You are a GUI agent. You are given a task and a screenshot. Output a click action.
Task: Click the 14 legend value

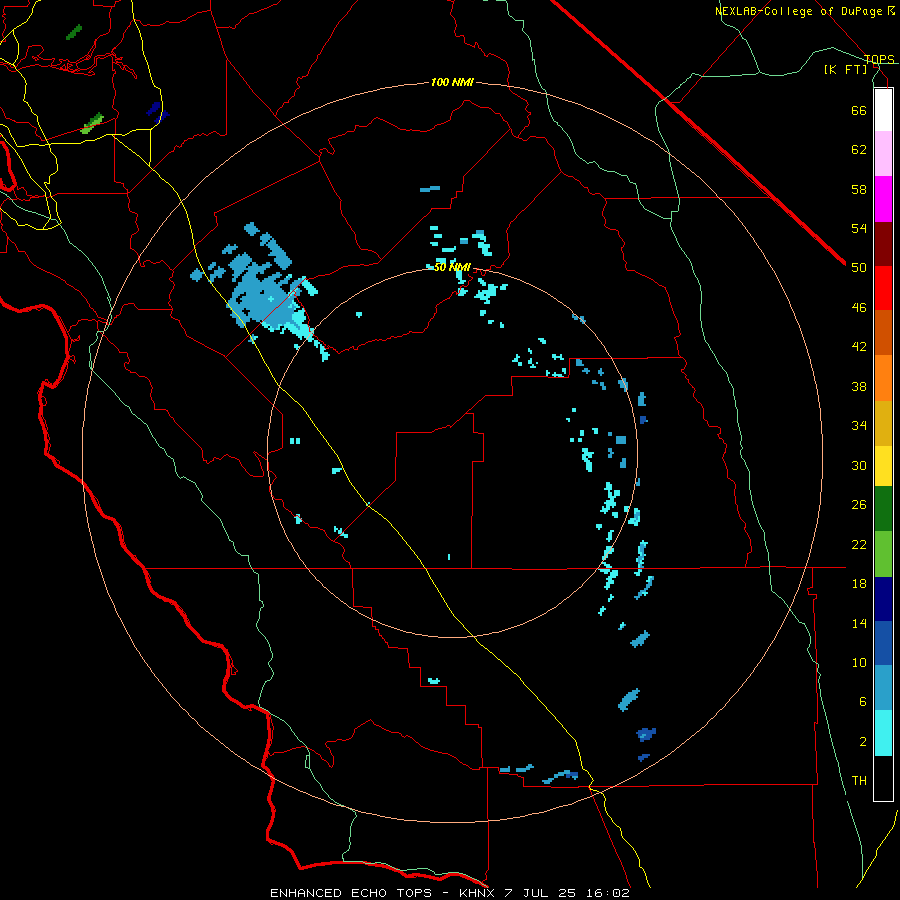click(x=859, y=623)
